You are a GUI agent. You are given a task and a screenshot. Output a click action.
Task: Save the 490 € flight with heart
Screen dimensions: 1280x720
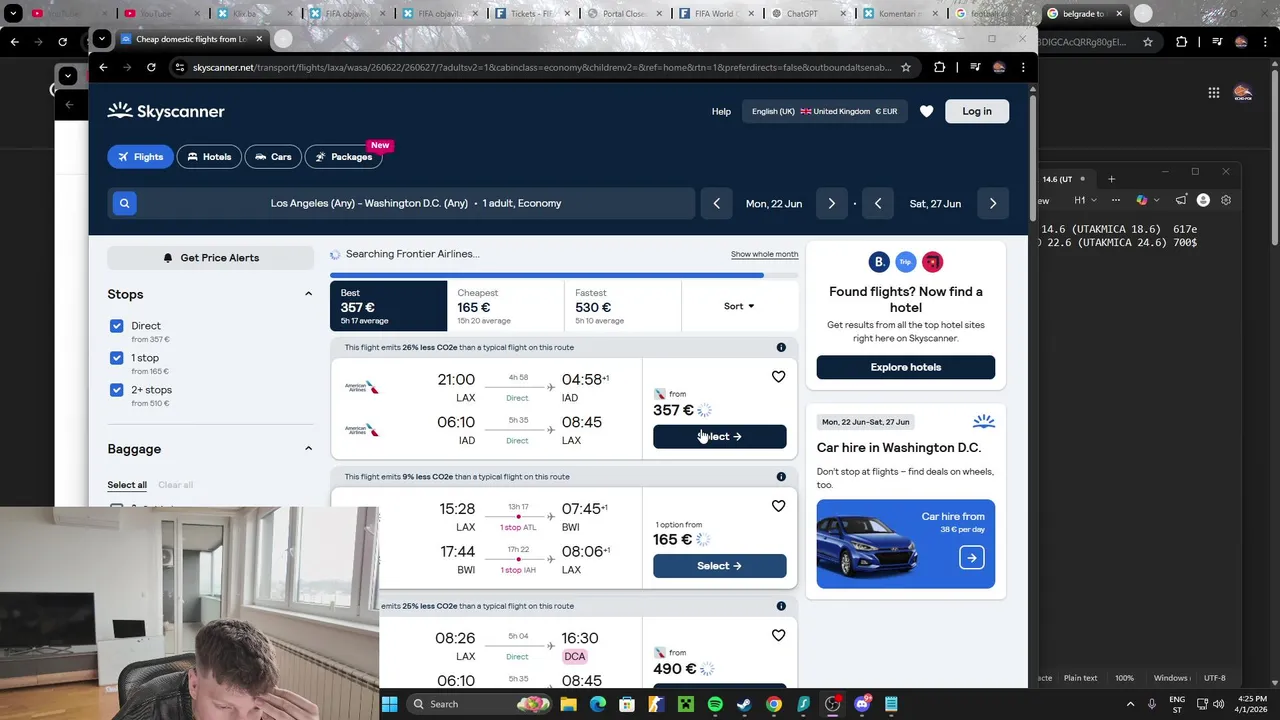click(x=778, y=635)
